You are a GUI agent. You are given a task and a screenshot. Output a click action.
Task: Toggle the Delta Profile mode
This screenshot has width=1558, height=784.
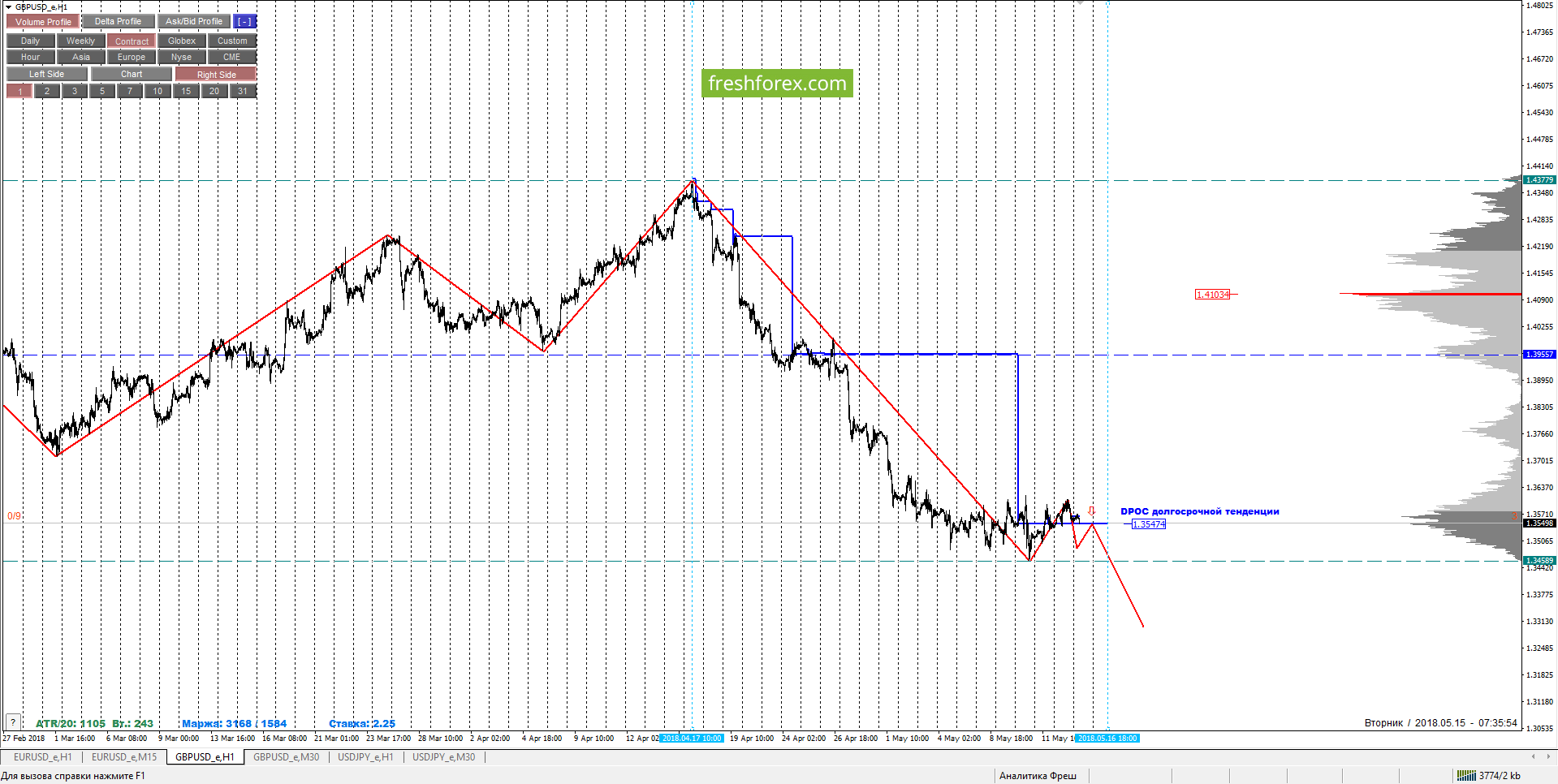tap(118, 22)
